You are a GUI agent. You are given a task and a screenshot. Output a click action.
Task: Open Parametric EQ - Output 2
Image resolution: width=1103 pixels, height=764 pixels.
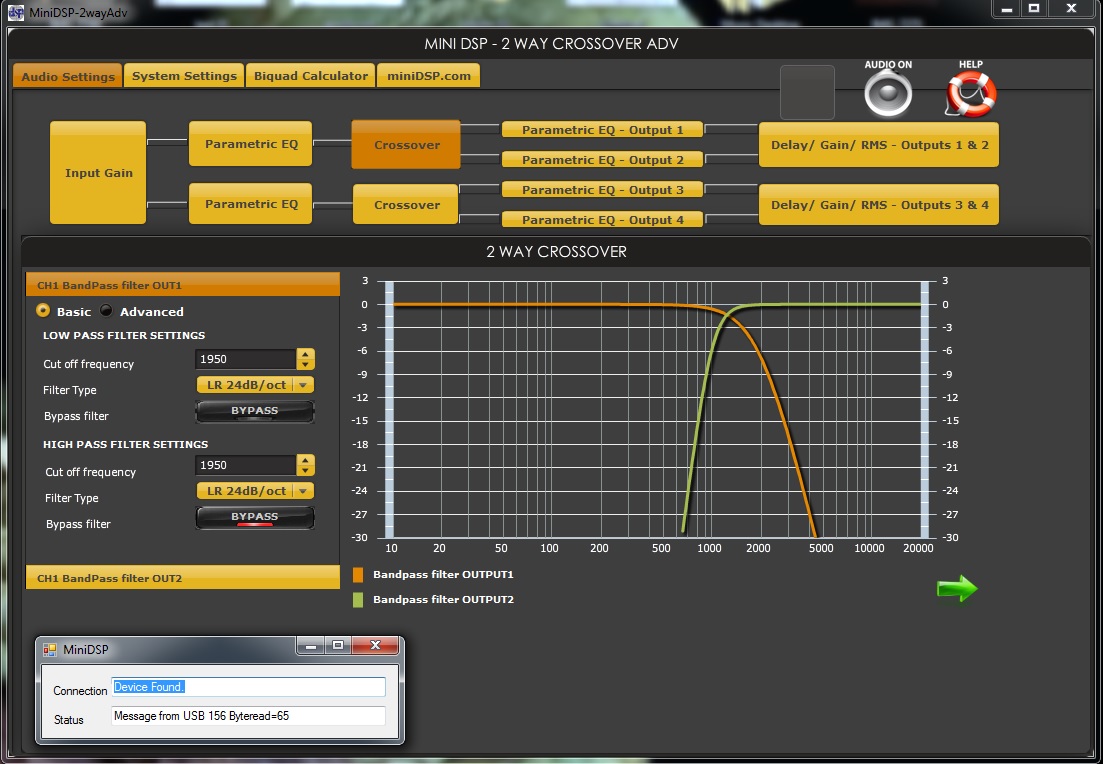click(602, 160)
